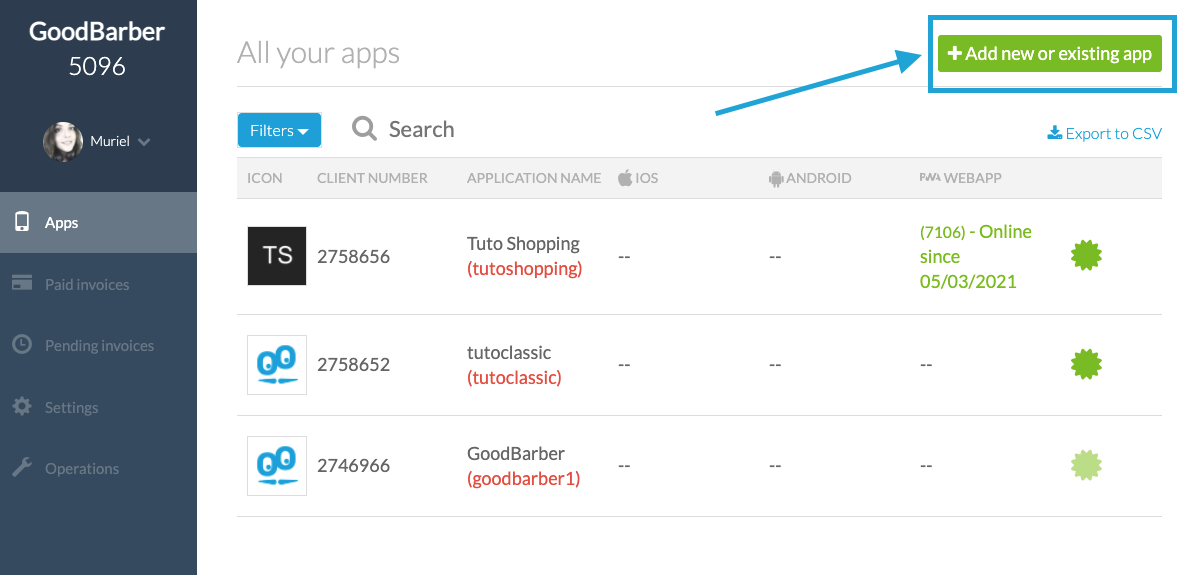Click Muriel's profile avatar
1195x575 pixels.
coord(63,142)
